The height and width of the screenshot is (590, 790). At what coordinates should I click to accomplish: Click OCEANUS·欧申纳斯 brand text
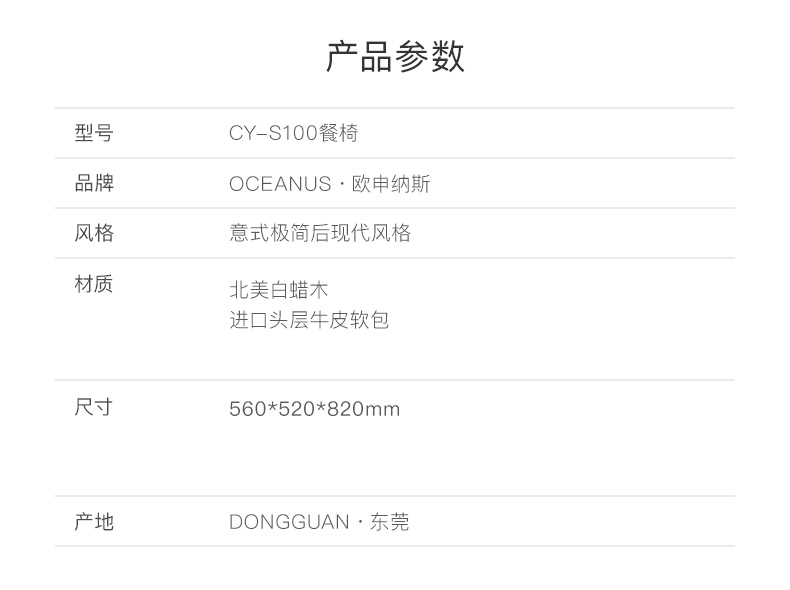[x=330, y=184]
